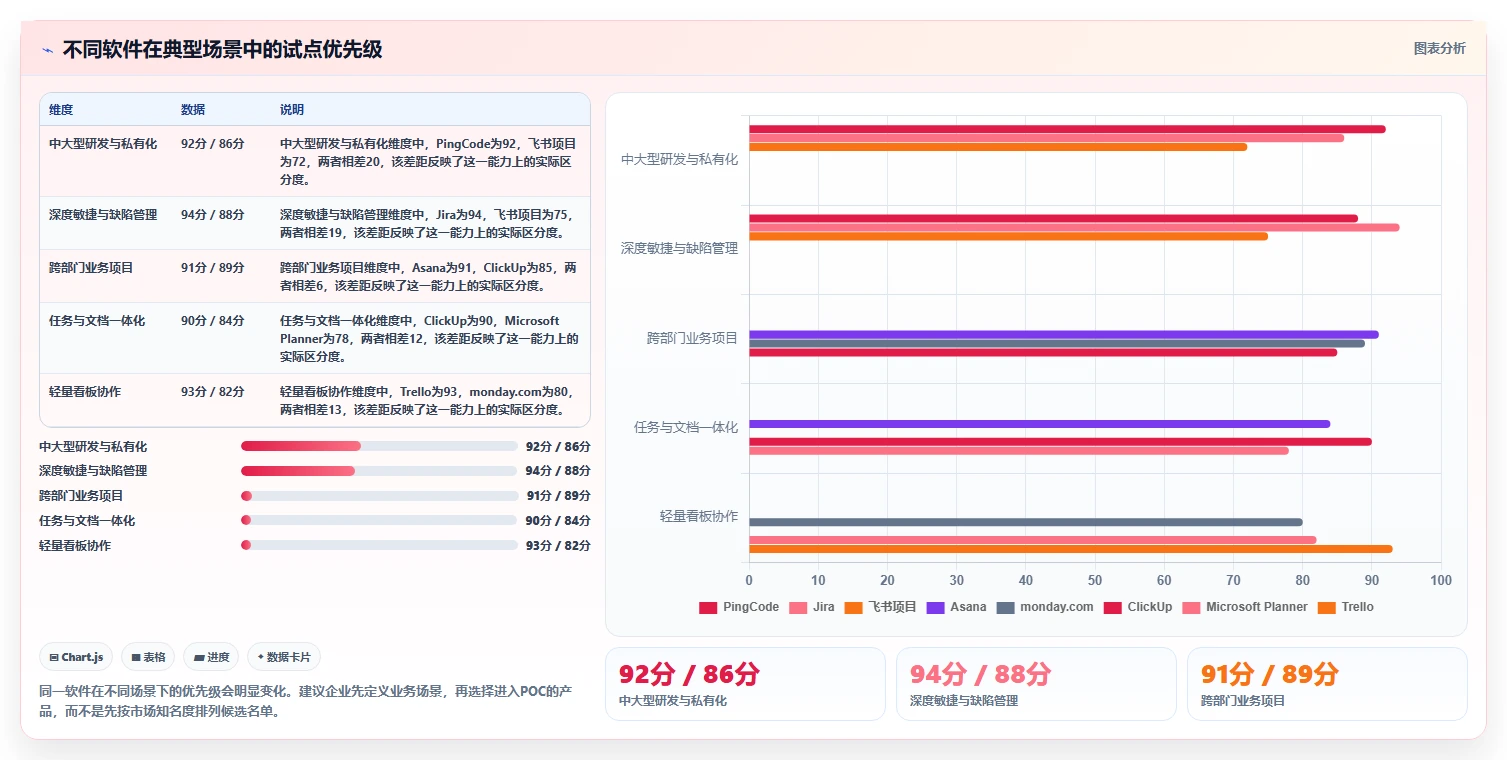Click the 90分 / 84分 value beside progress bar
1507x760 pixels.
(558, 520)
